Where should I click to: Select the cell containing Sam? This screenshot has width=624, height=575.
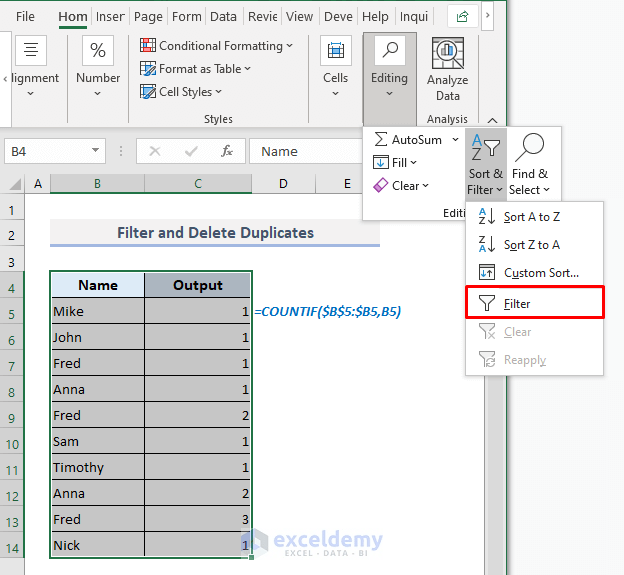(x=98, y=441)
